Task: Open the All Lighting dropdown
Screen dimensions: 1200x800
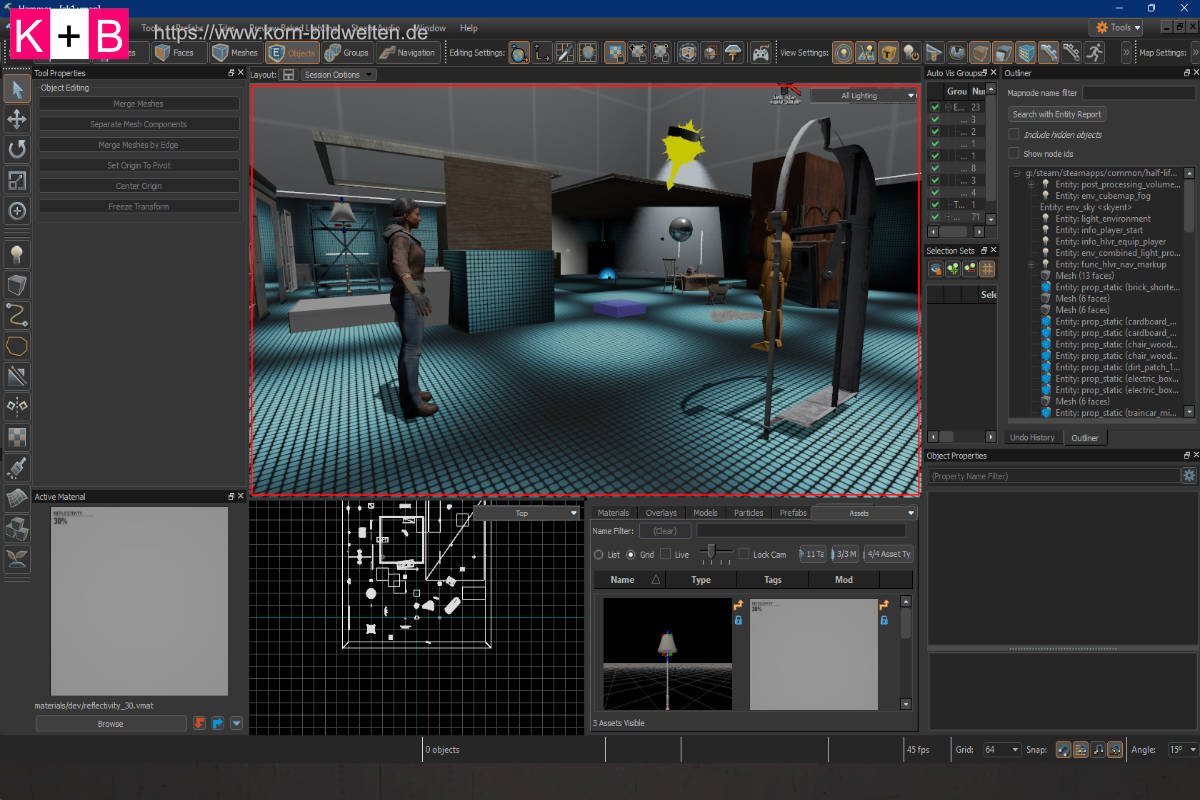Action: coord(863,96)
